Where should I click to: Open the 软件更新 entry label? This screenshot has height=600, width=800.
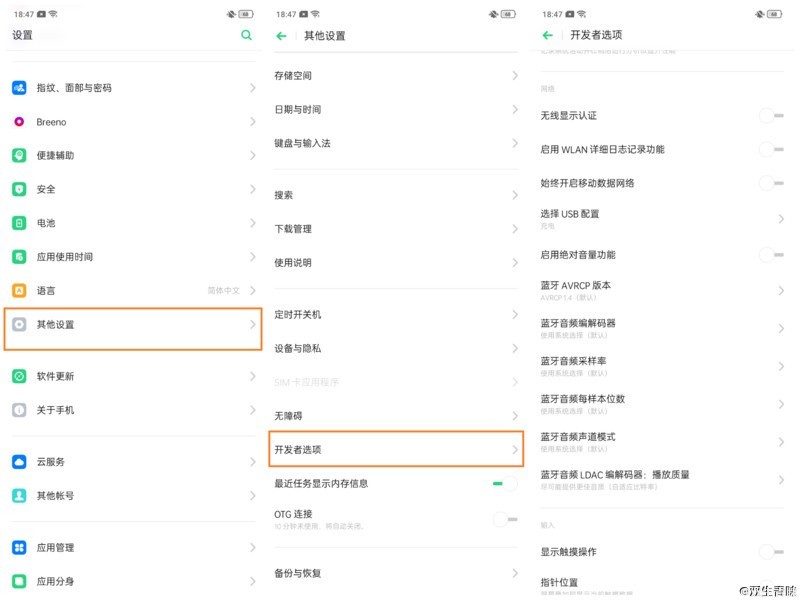tap(55, 376)
